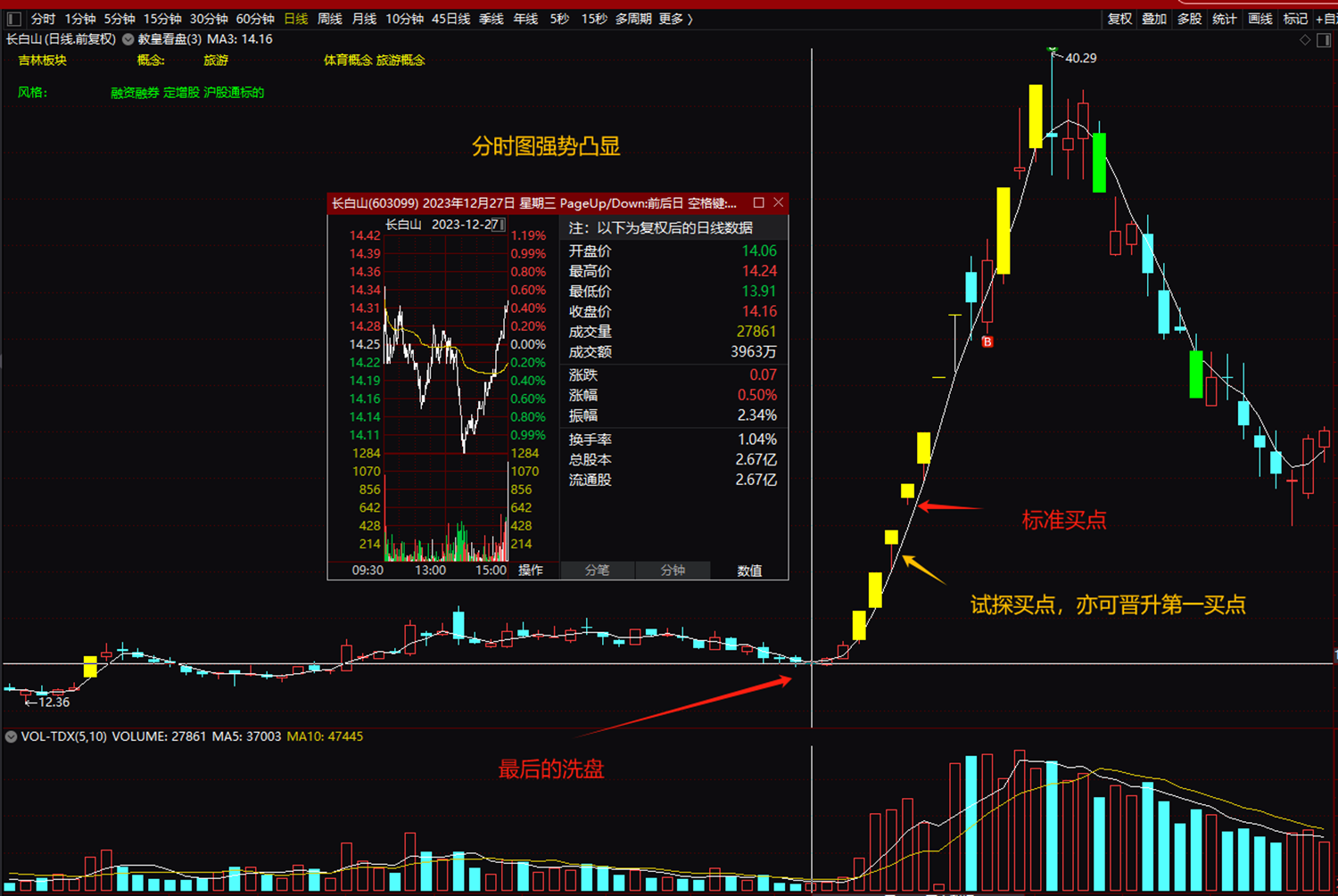Maximize the 长白山 intraday popup window
Viewport: 1338px width, 896px height.
(x=759, y=203)
